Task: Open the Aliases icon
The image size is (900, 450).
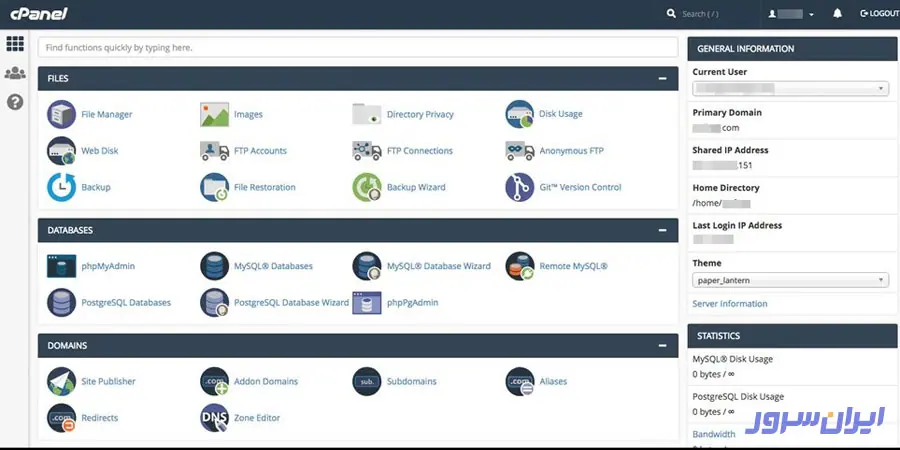Action: point(520,382)
